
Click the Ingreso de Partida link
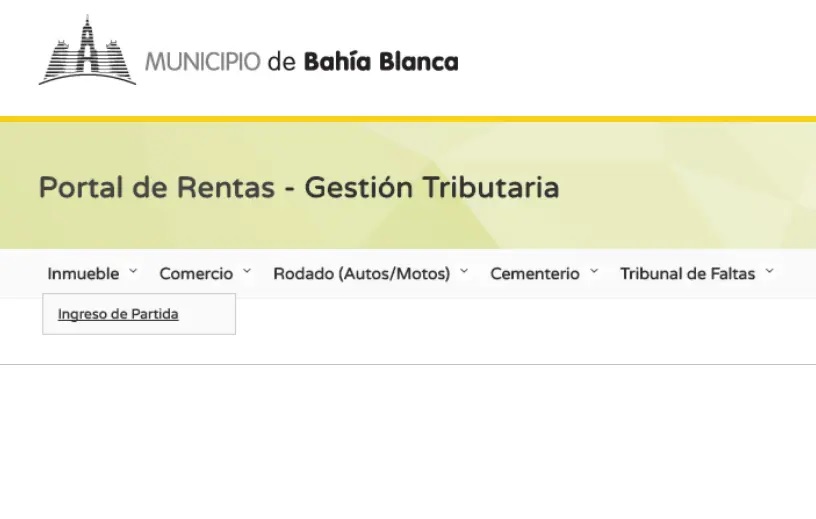118,314
